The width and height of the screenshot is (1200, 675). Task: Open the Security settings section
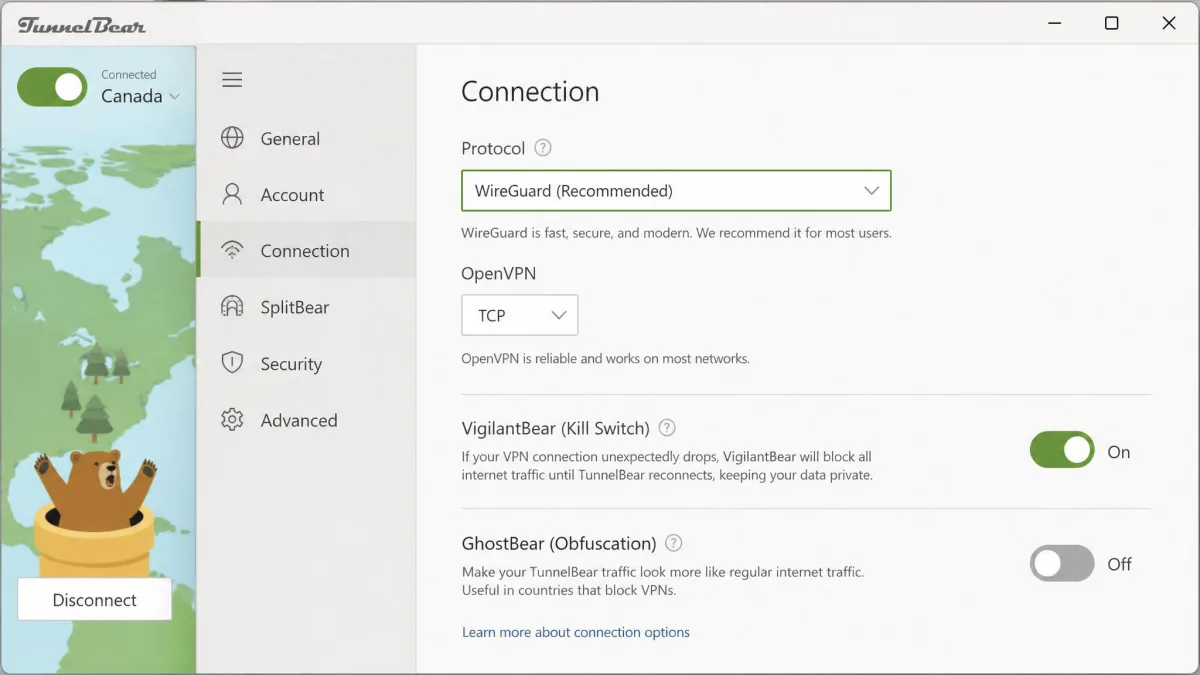pyautogui.click(x=307, y=363)
